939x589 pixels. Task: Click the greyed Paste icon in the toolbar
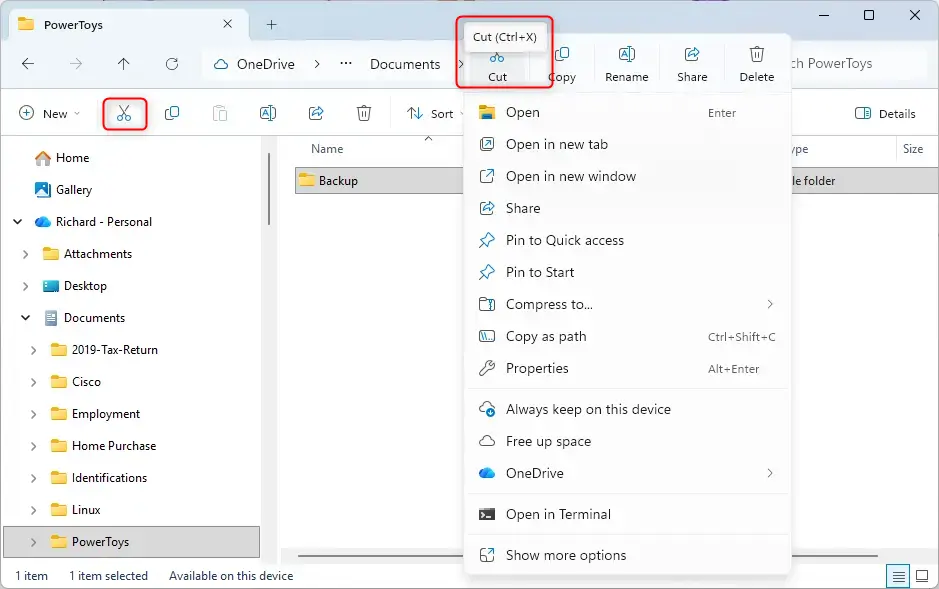pyautogui.click(x=220, y=113)
